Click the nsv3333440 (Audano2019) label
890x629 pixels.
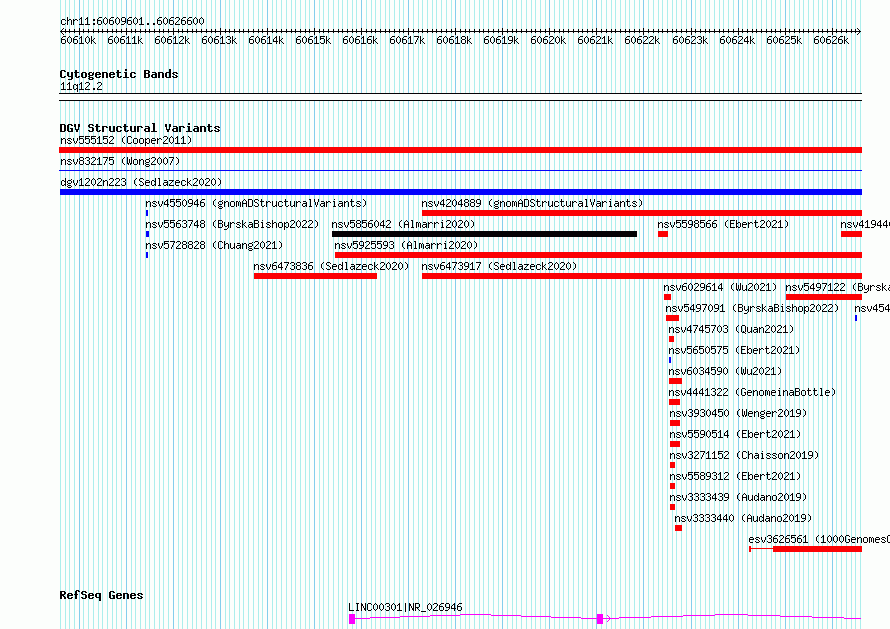click(743, 518)
